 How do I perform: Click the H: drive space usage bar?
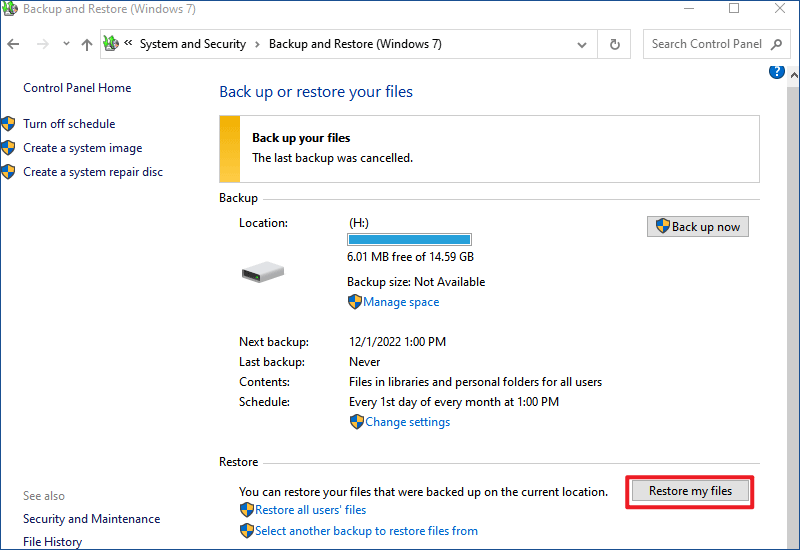click(x=409, y=239)
